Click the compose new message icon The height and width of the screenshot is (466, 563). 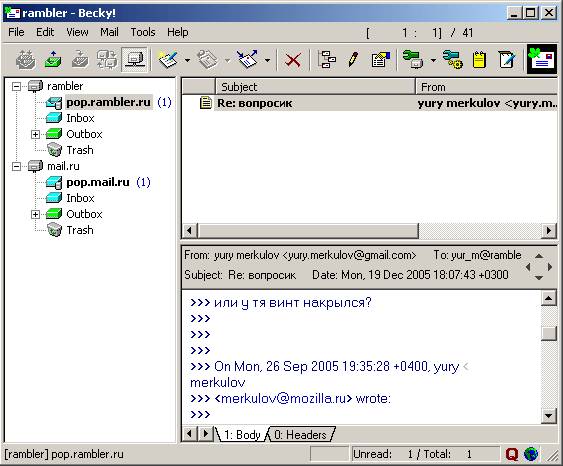coord(168,60)
